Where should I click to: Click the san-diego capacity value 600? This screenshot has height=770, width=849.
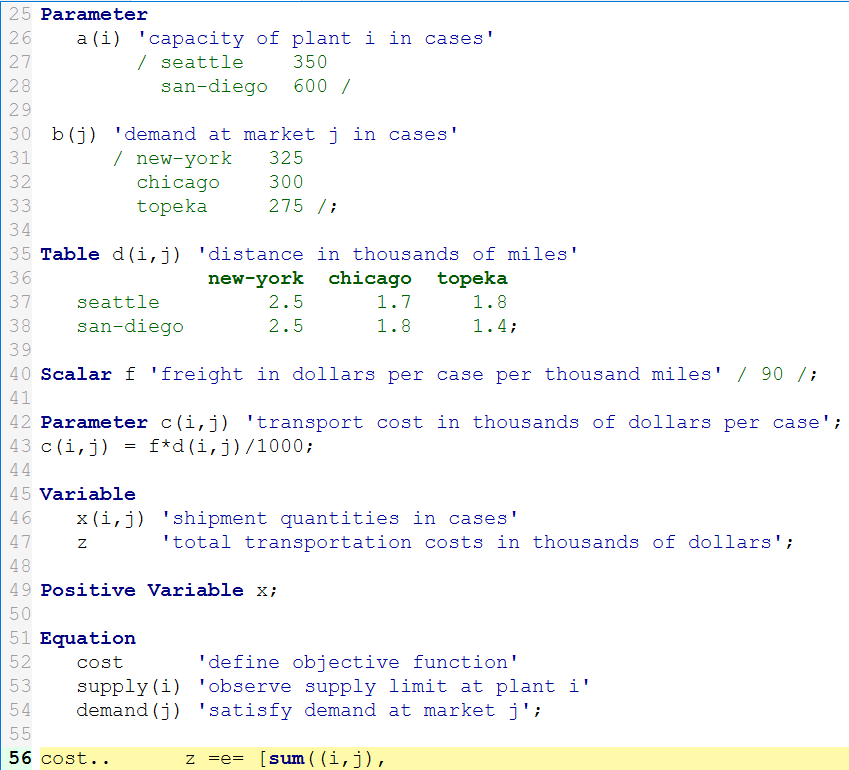(x=310, y=86)
